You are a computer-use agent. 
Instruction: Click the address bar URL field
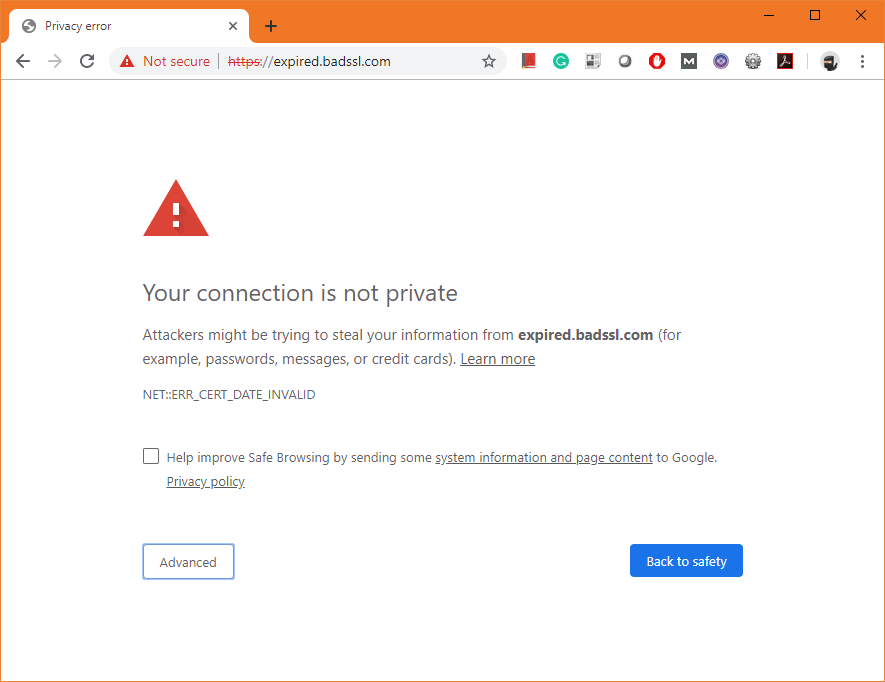click(x=360, y=61)
